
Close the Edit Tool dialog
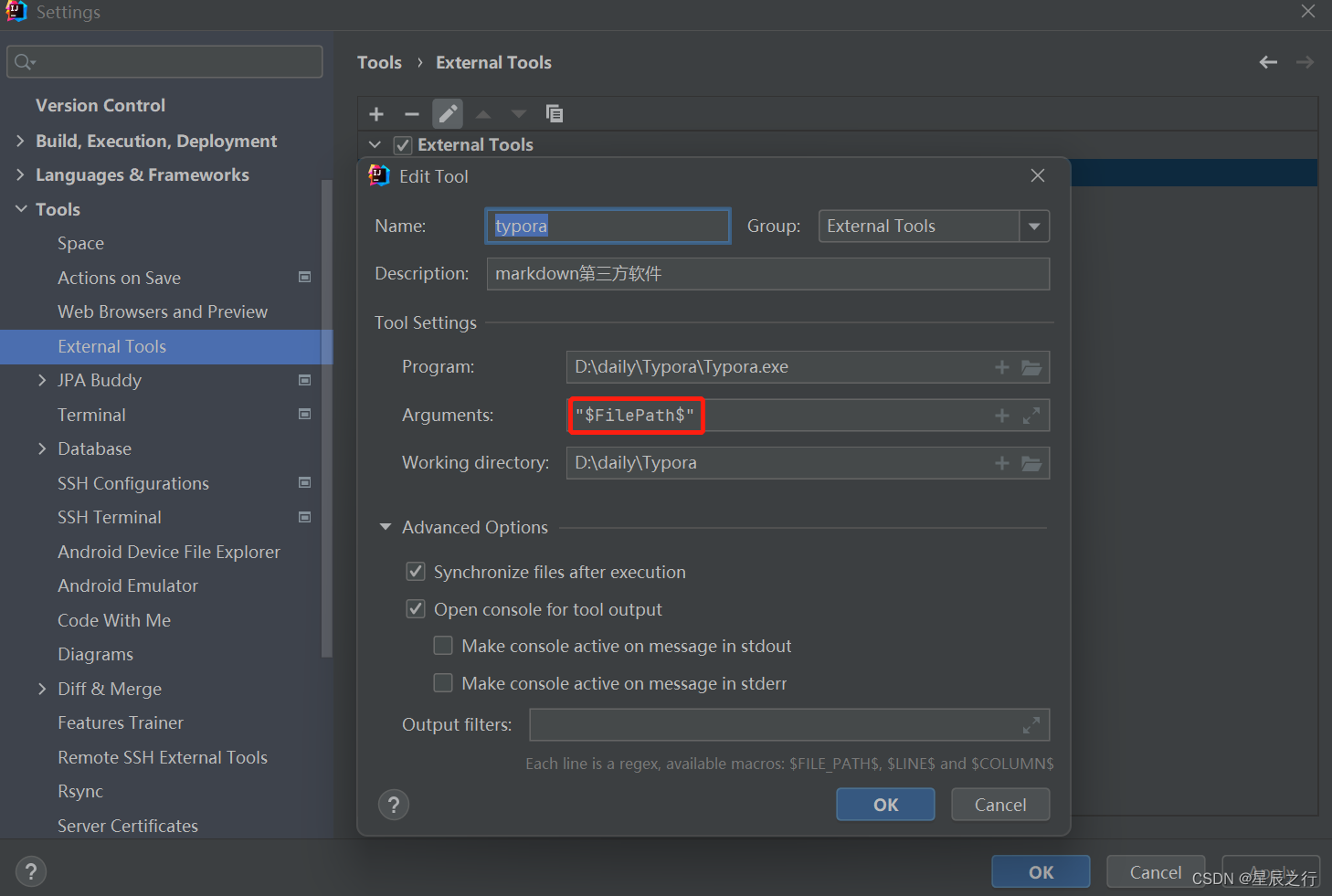click(1038, 175)
